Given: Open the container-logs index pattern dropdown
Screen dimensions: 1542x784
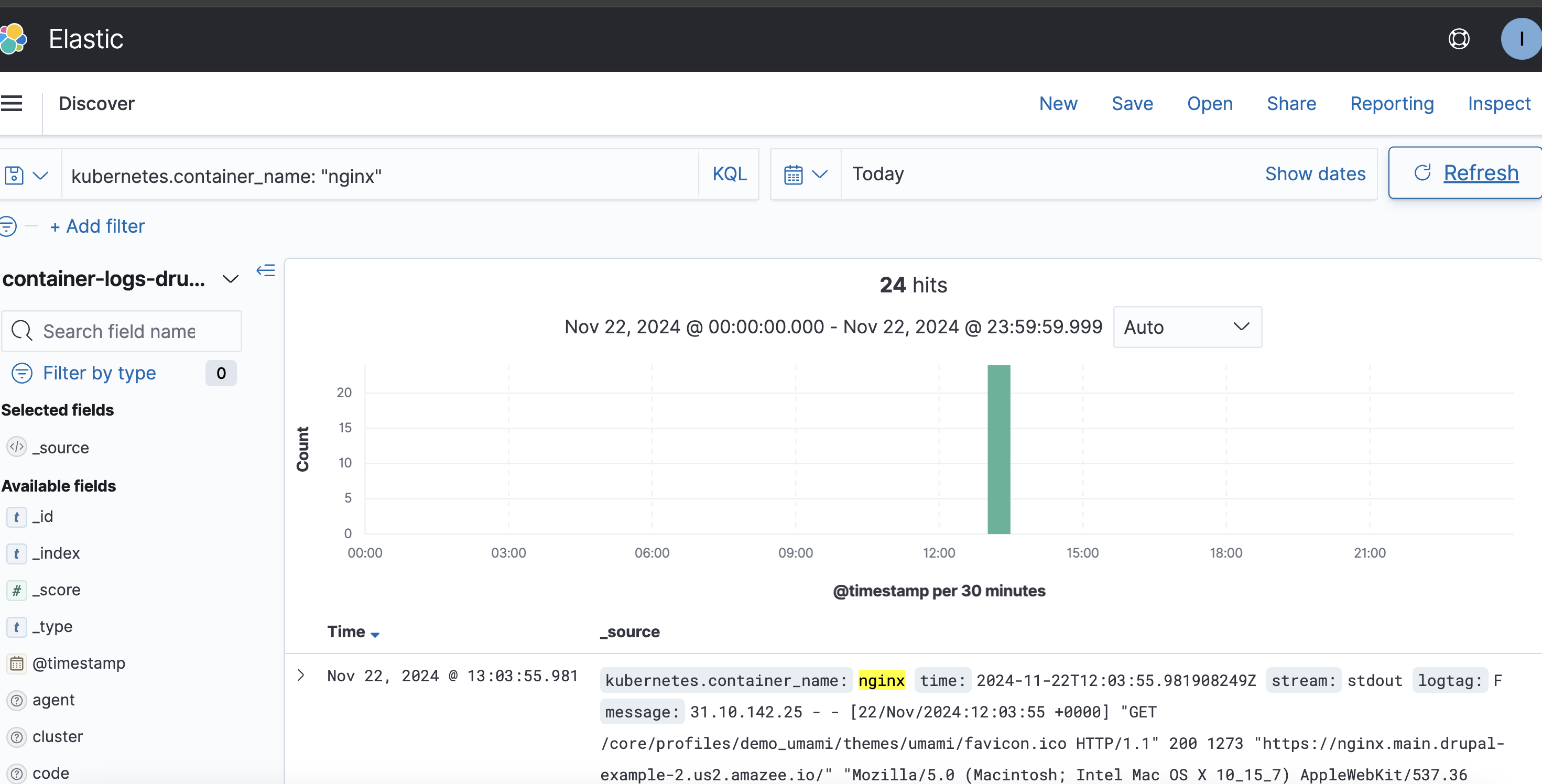Looking at the screenshot, I should click(231, 279).
